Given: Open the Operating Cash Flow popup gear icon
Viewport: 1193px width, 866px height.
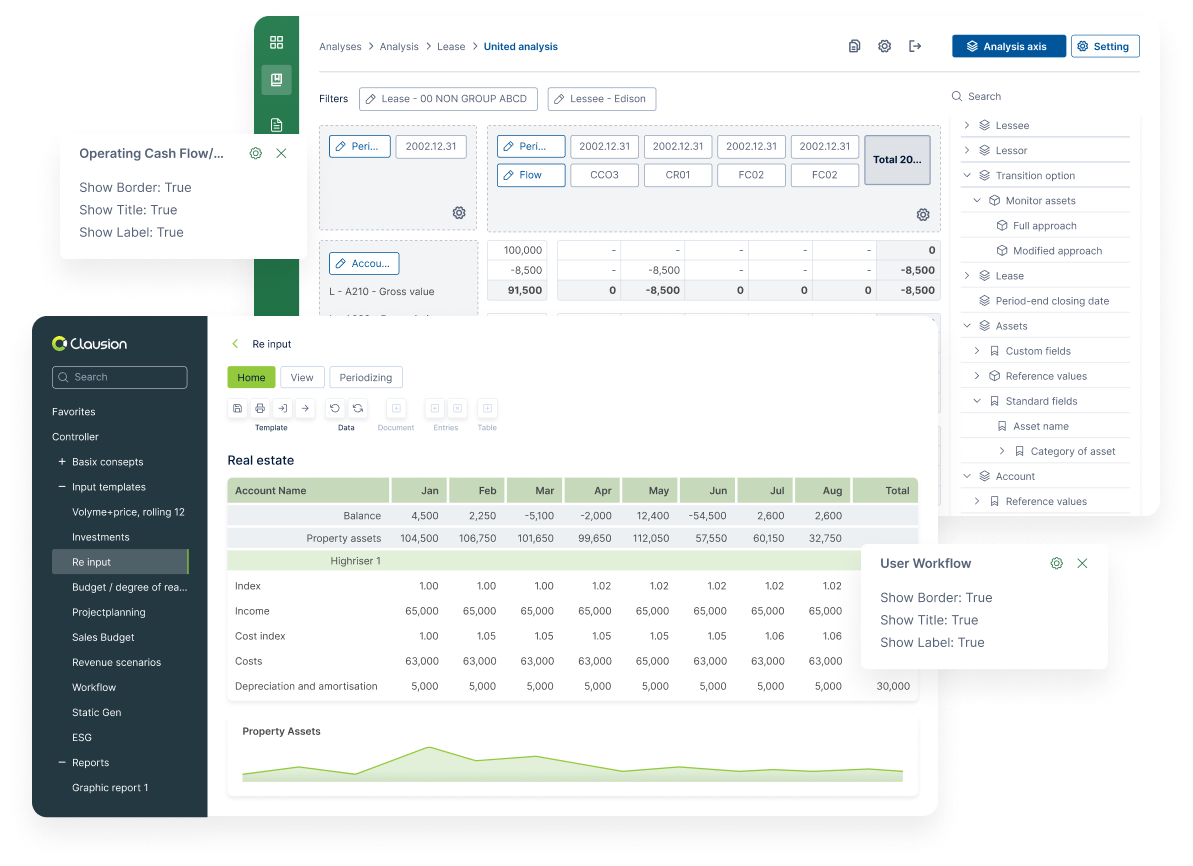Looking at the screenshot, I should (255, 153).
